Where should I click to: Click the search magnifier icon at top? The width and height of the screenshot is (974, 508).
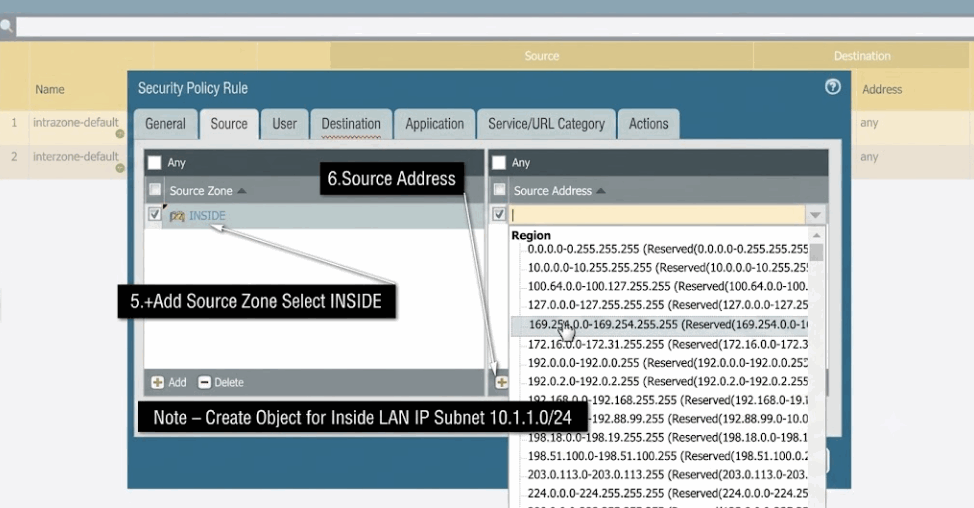pos(6,26)
